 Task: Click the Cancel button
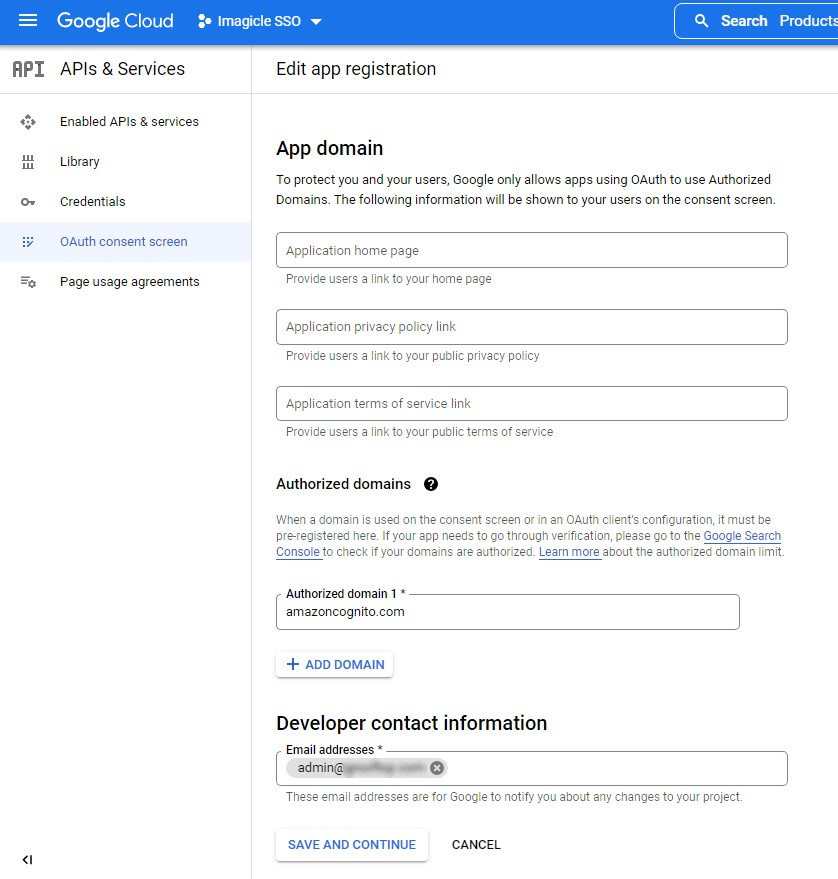pyautogui.click(x=476, y=845)
